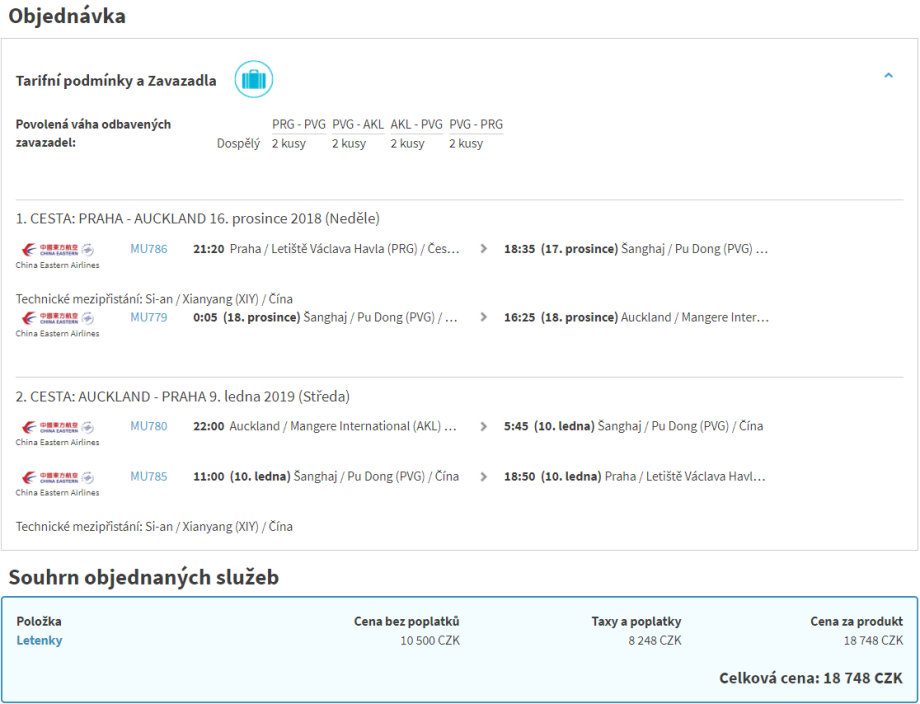Open flight number MU779 details
The width and height of the screenshot is (920, 704).
[x=149, y=317]
